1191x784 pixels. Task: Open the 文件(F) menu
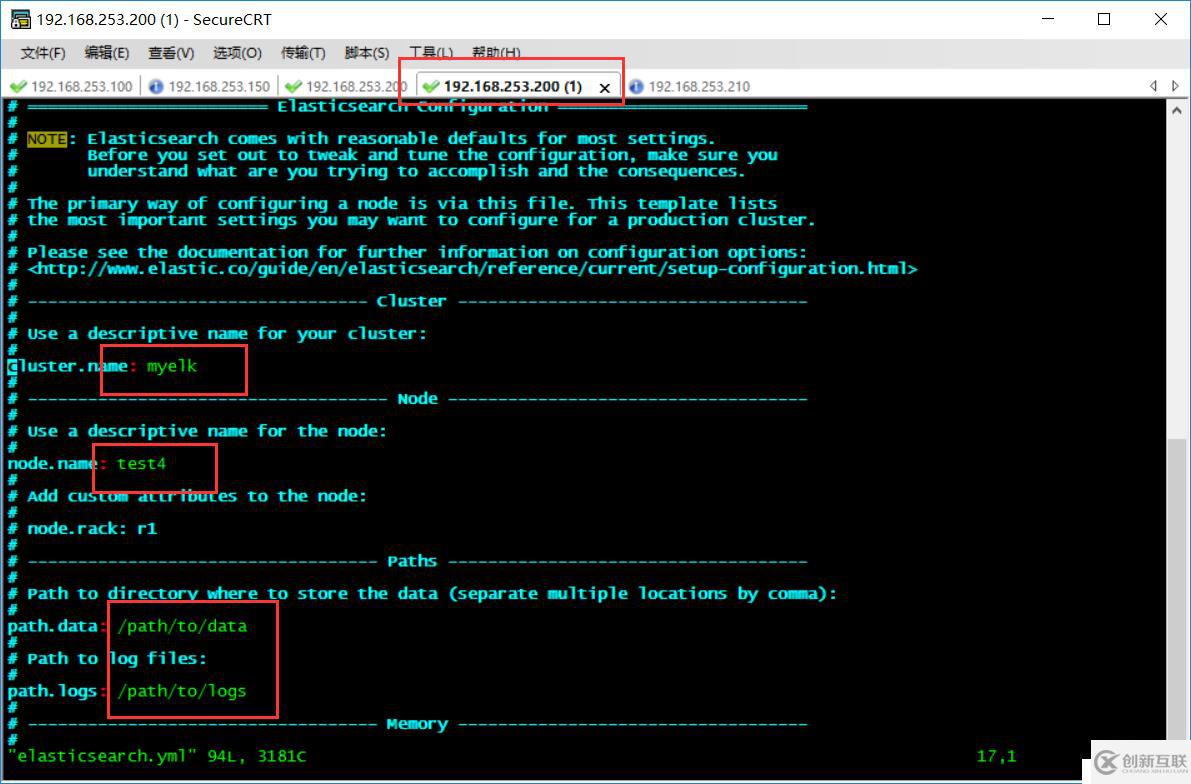[x=43, y=52]
